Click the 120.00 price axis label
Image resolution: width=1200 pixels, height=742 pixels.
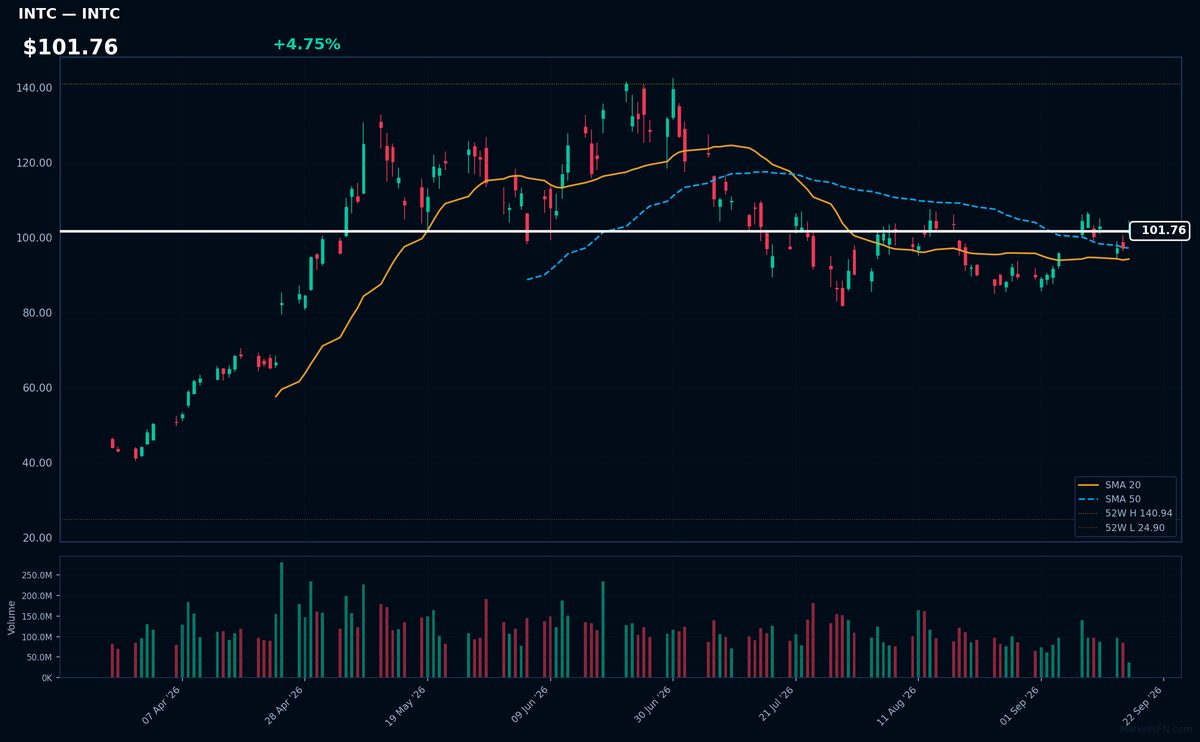coord(36,163)
